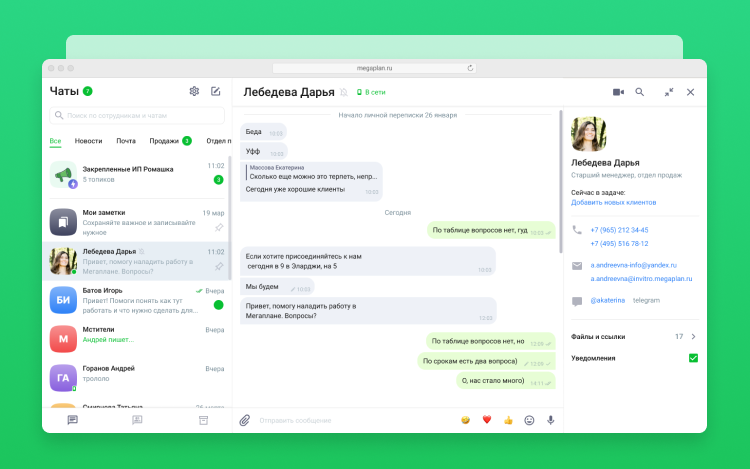Click the microphone voice message icon
The width and height of the screenshot is (750, 469).
click(550, 420)
